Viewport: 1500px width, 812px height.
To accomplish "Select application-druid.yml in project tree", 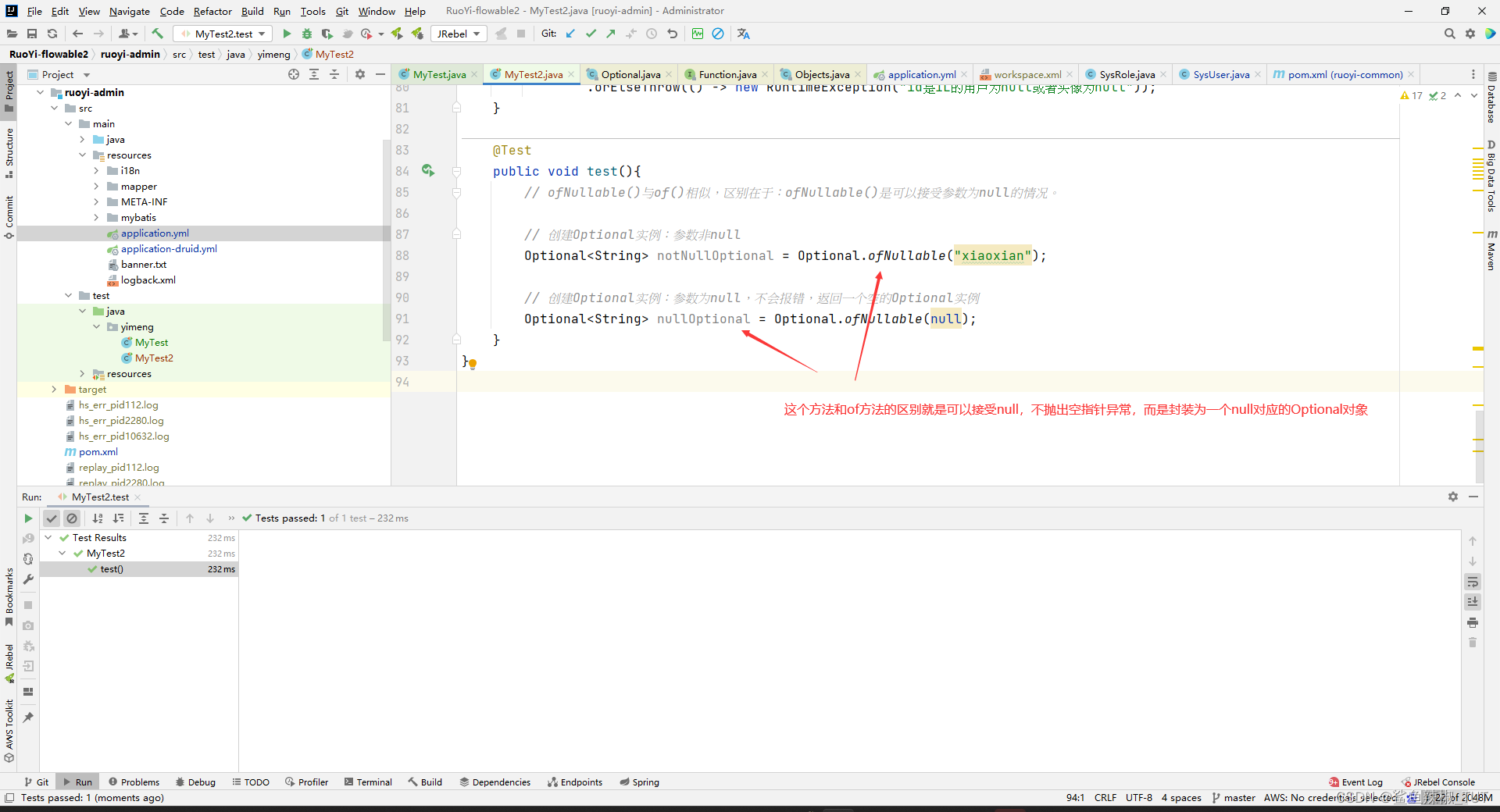I will 169,248.
